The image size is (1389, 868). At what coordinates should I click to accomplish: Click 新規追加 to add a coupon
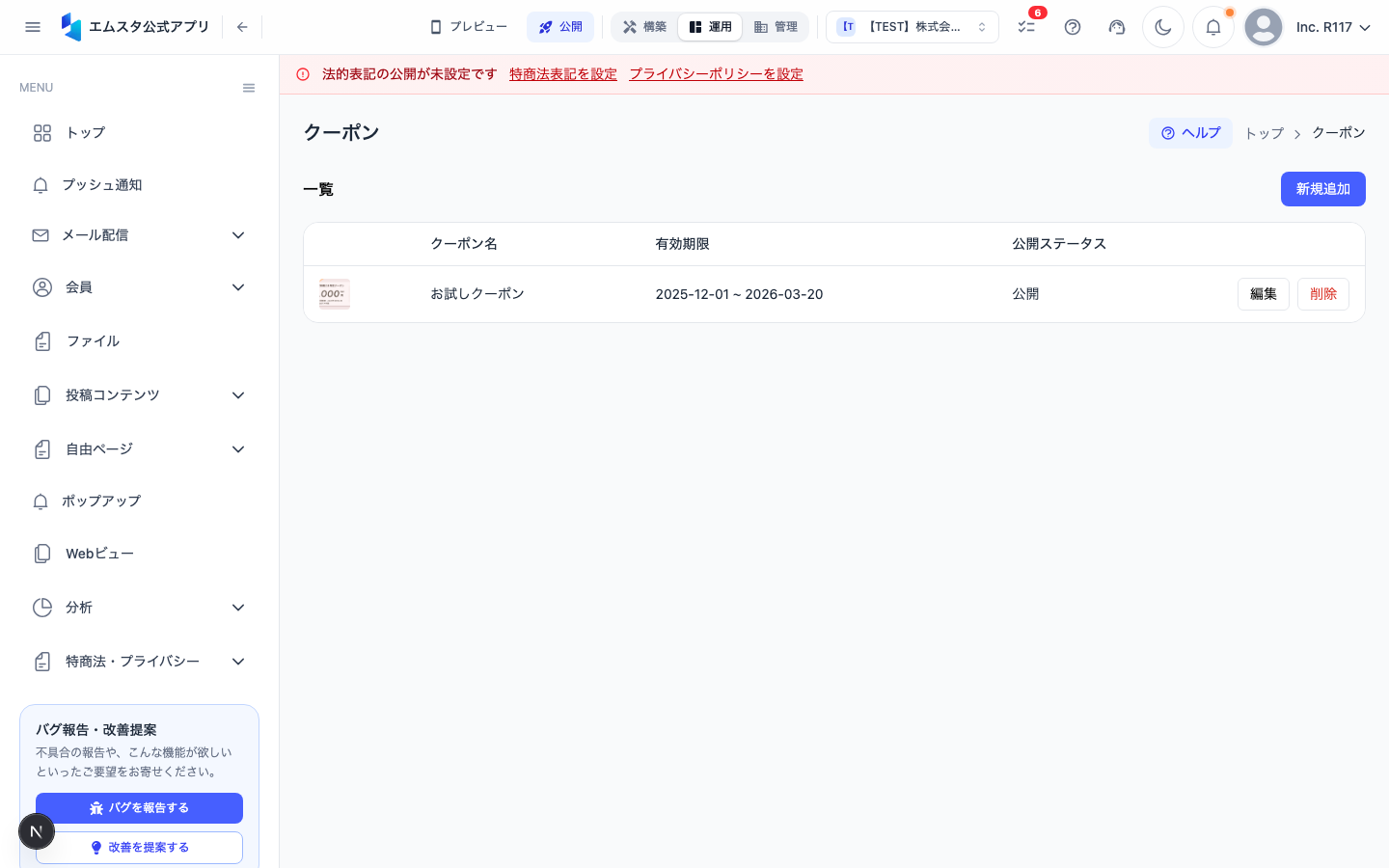point(1322,189)
